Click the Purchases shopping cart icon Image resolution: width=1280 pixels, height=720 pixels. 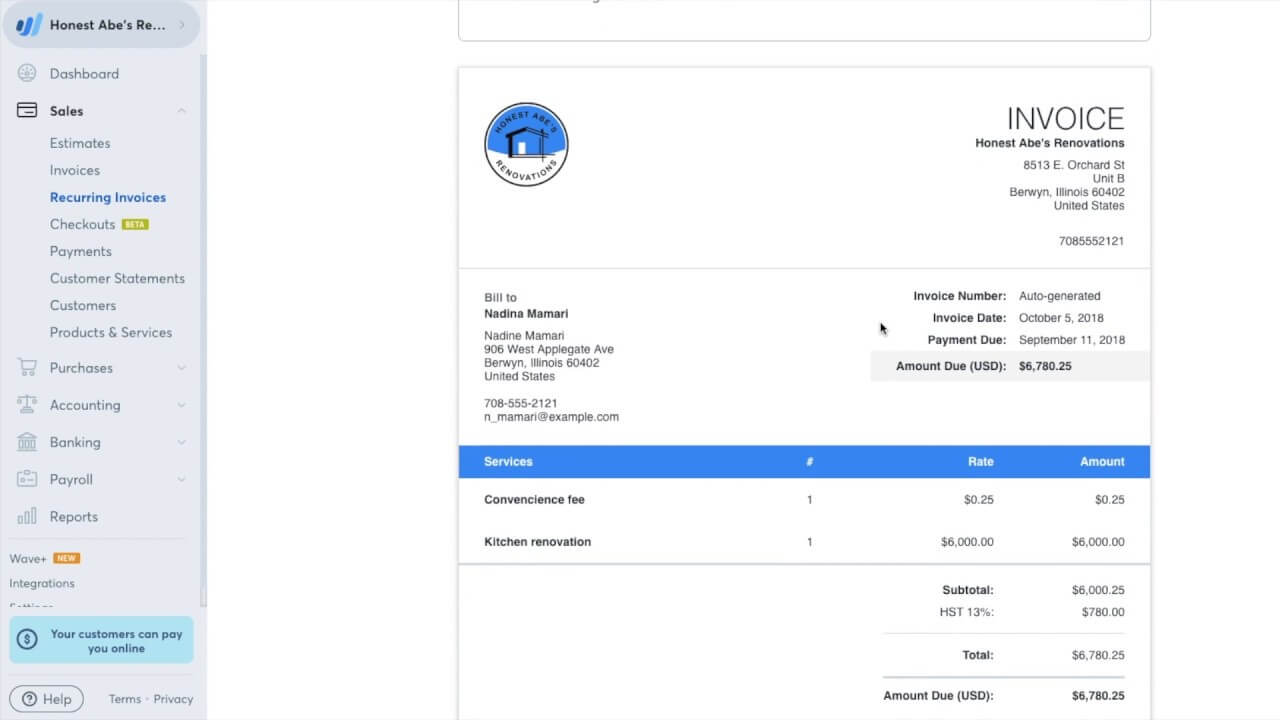click(x=26, y=367)
